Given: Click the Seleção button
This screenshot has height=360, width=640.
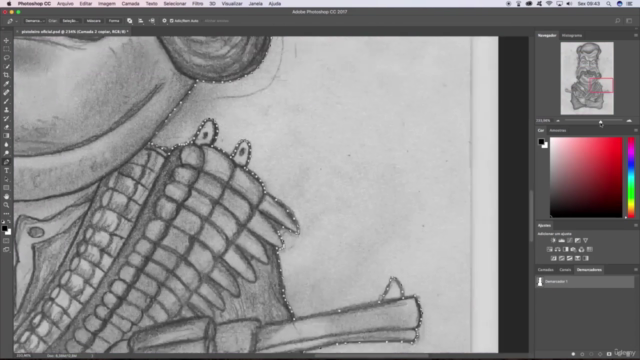Looking at the screenshot, I should tap(70, 21).
